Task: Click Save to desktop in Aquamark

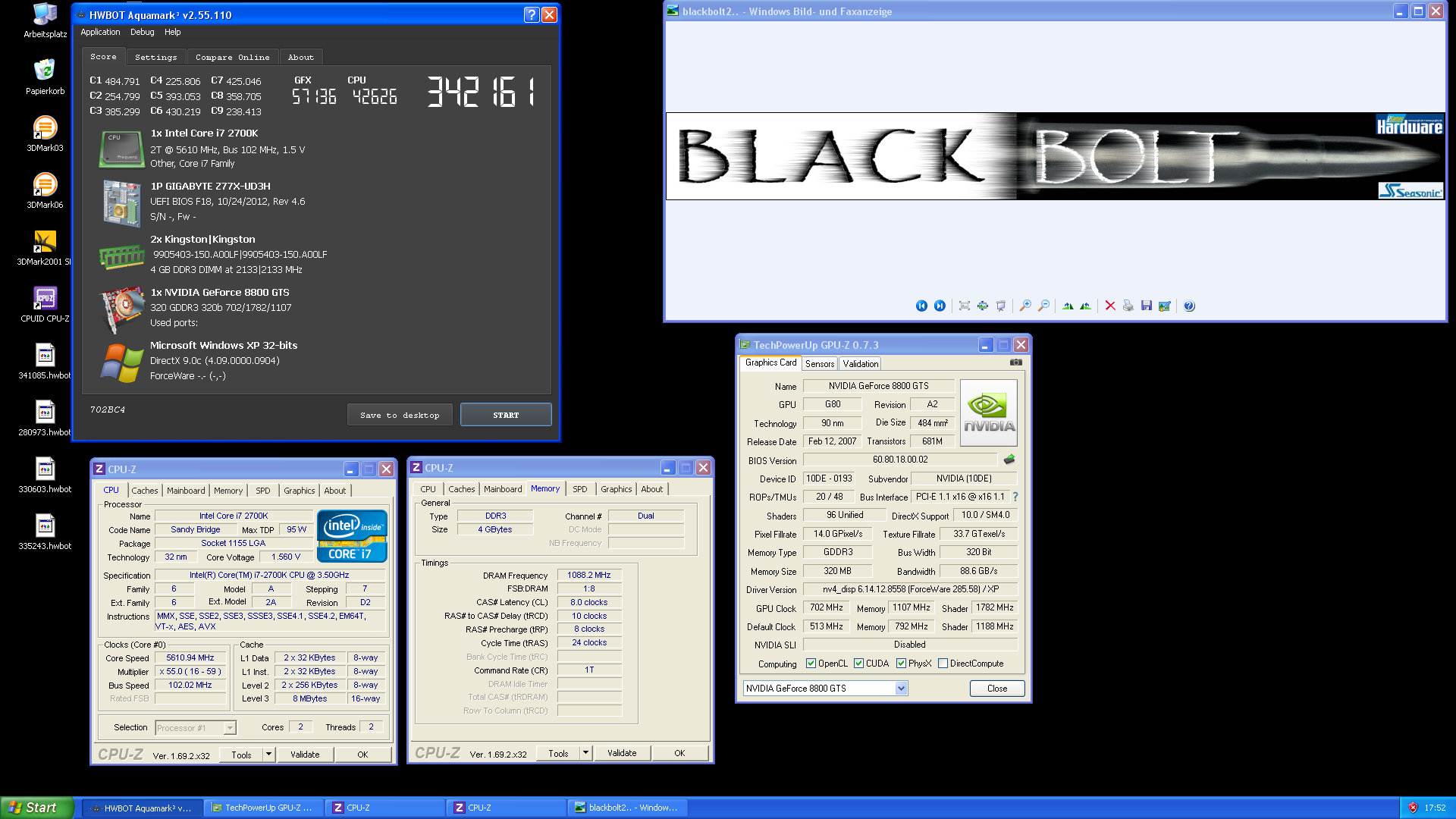Action: pyautogui.click(x=400, y=415)
